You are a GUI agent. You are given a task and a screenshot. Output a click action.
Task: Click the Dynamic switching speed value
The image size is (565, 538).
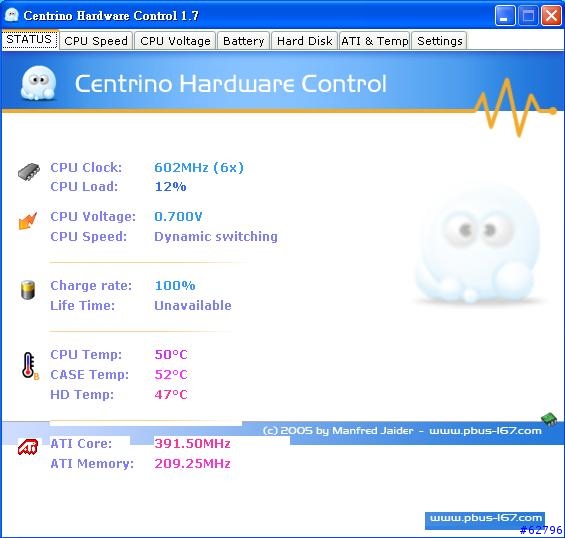coord(216,237)
